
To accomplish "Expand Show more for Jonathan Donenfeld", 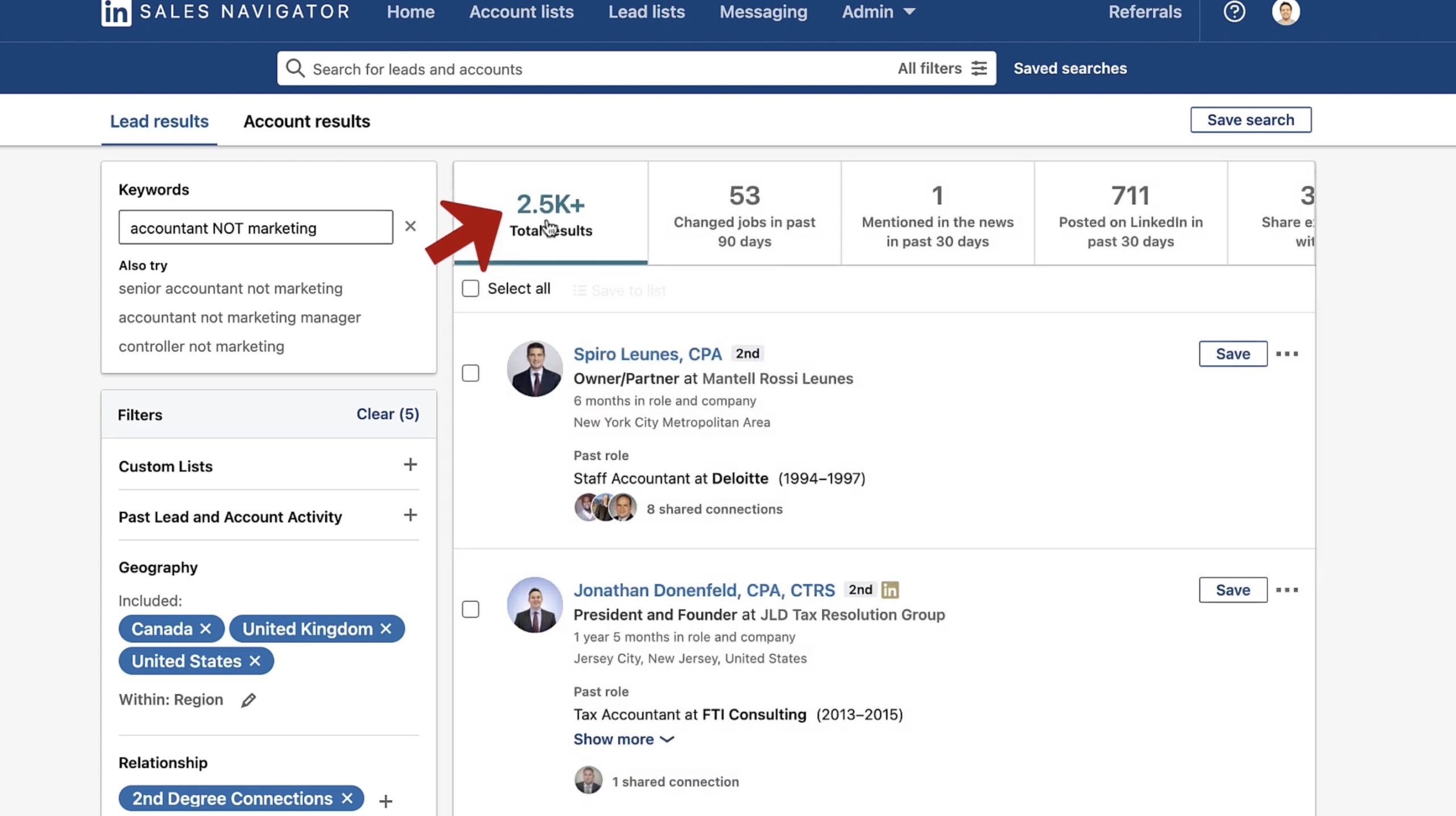I will (623, 739).
